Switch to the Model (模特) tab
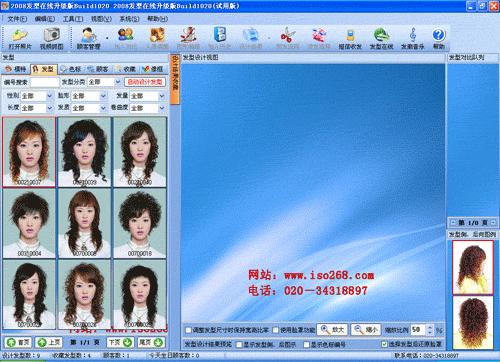500x362 pixels. (x=16, y=69)
